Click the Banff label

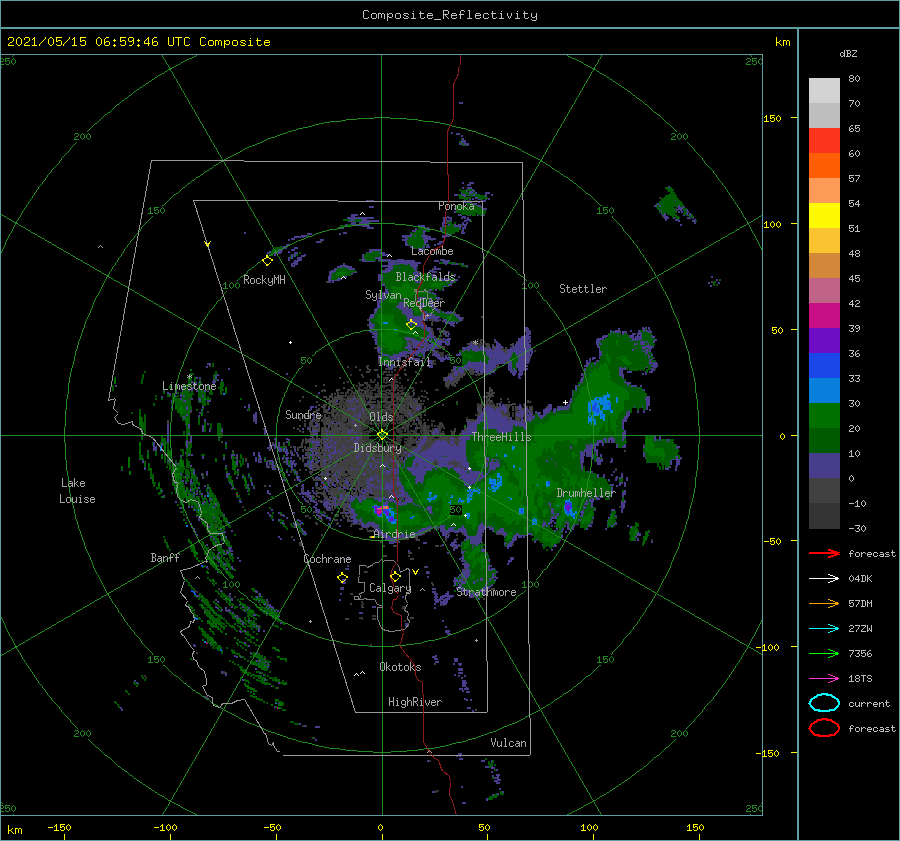[165, 557]
